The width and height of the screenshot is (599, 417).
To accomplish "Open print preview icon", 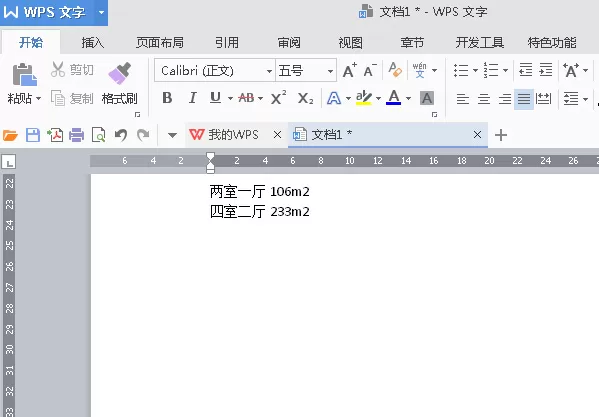I will [99, 135].
